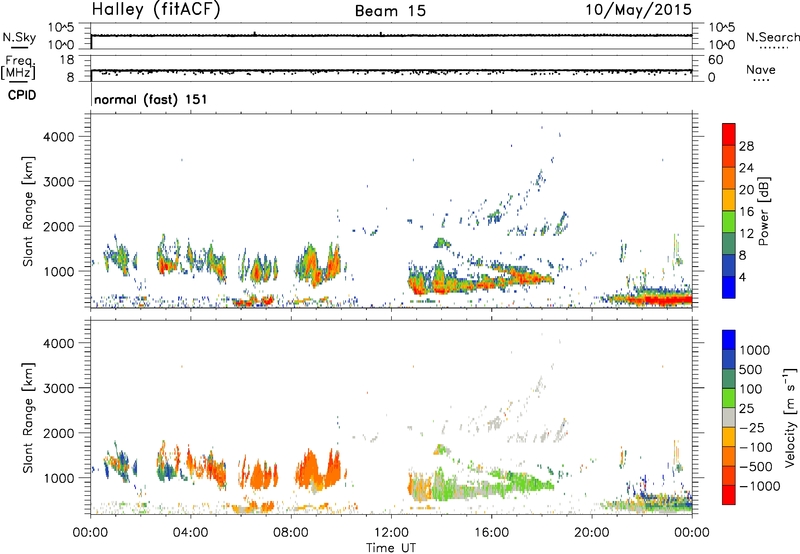
Task: Click the 'Velocity [m s⁻¹]' color bar label
Action: click(790, 417)
